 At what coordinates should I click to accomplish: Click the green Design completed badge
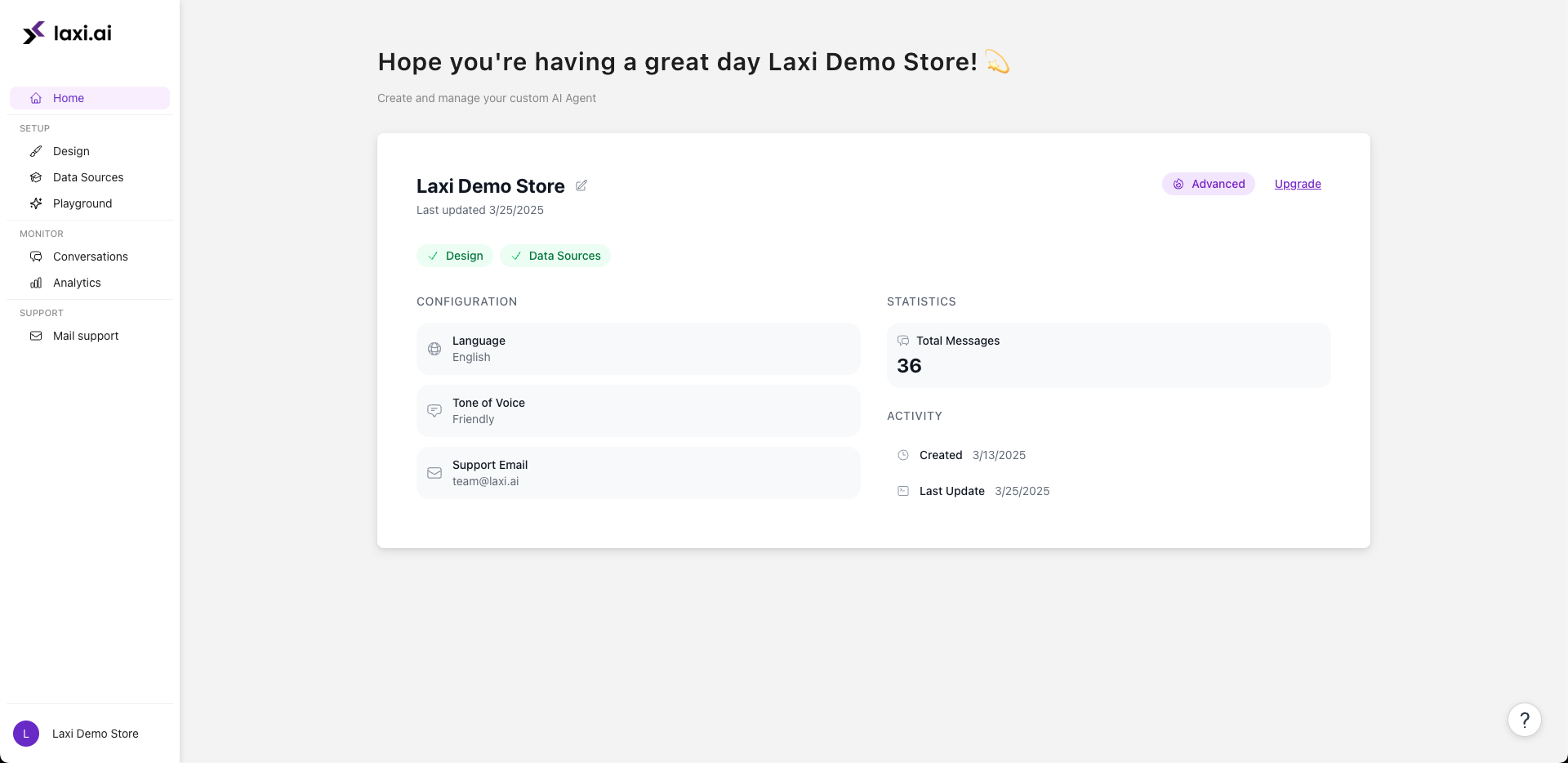[455, 256]
